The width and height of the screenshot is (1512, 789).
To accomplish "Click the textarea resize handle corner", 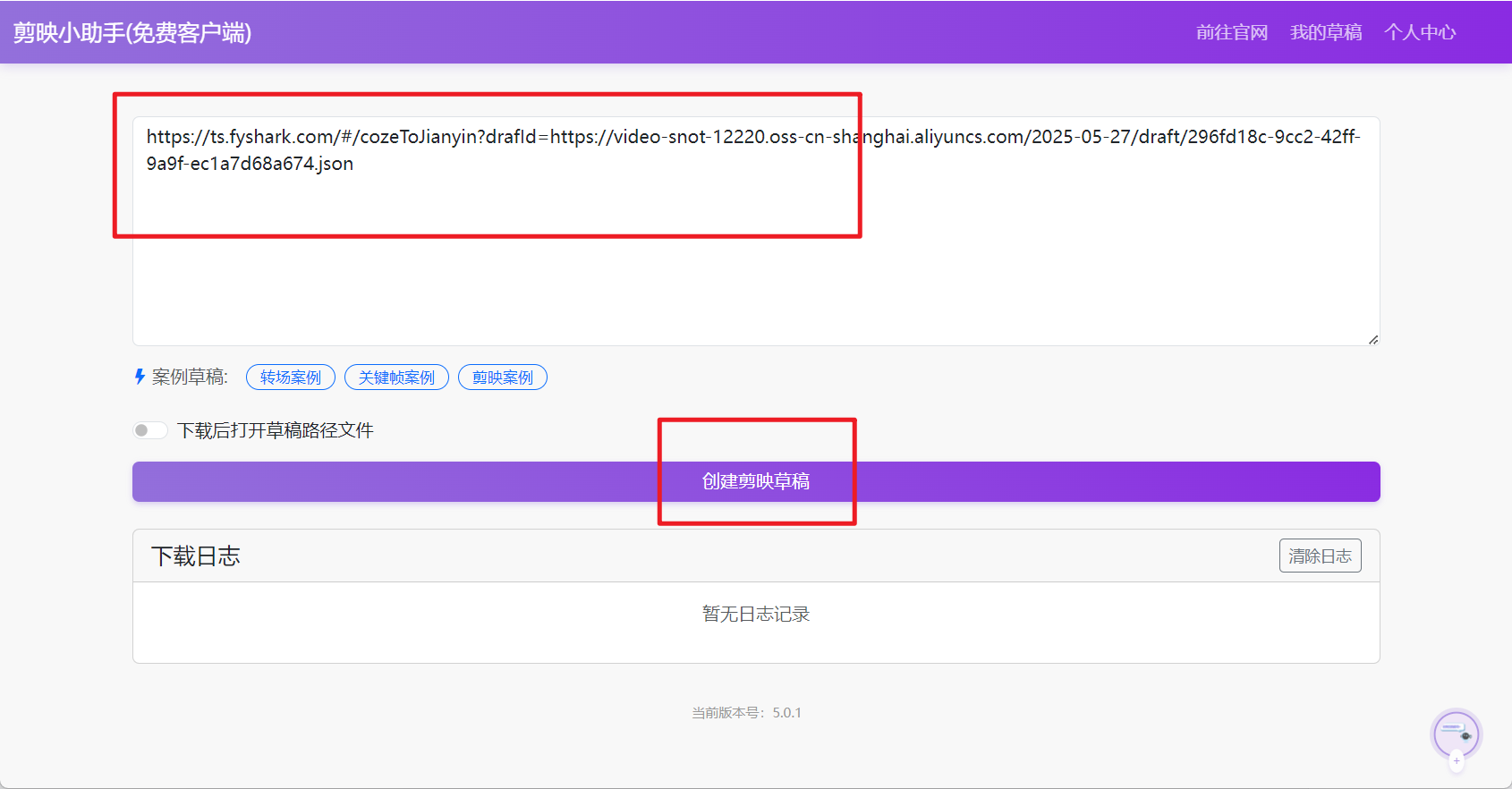I will [x=1373, y=339].
